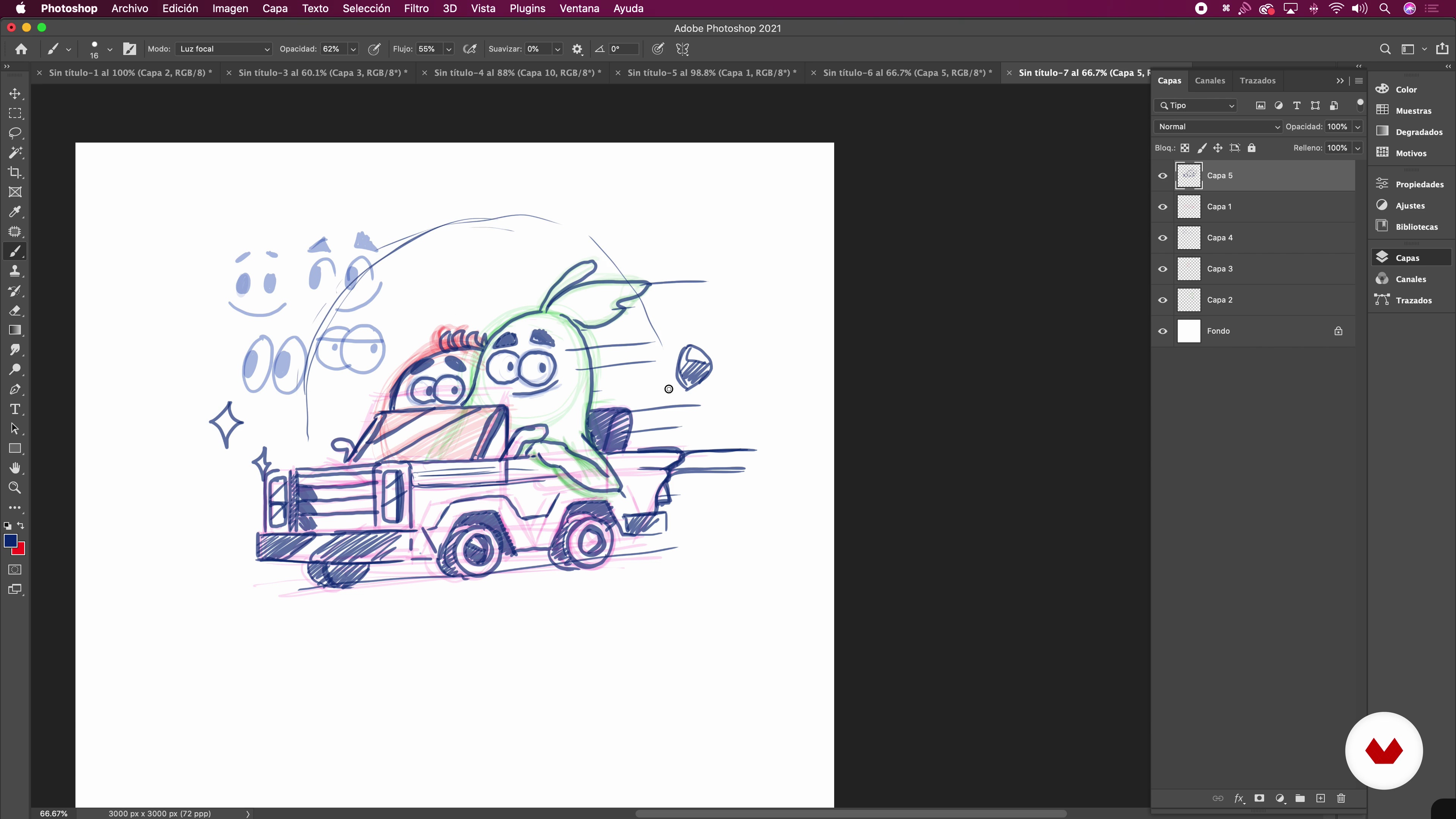
Task: Open smoothing options gear icon
Action: coord(577,49)
